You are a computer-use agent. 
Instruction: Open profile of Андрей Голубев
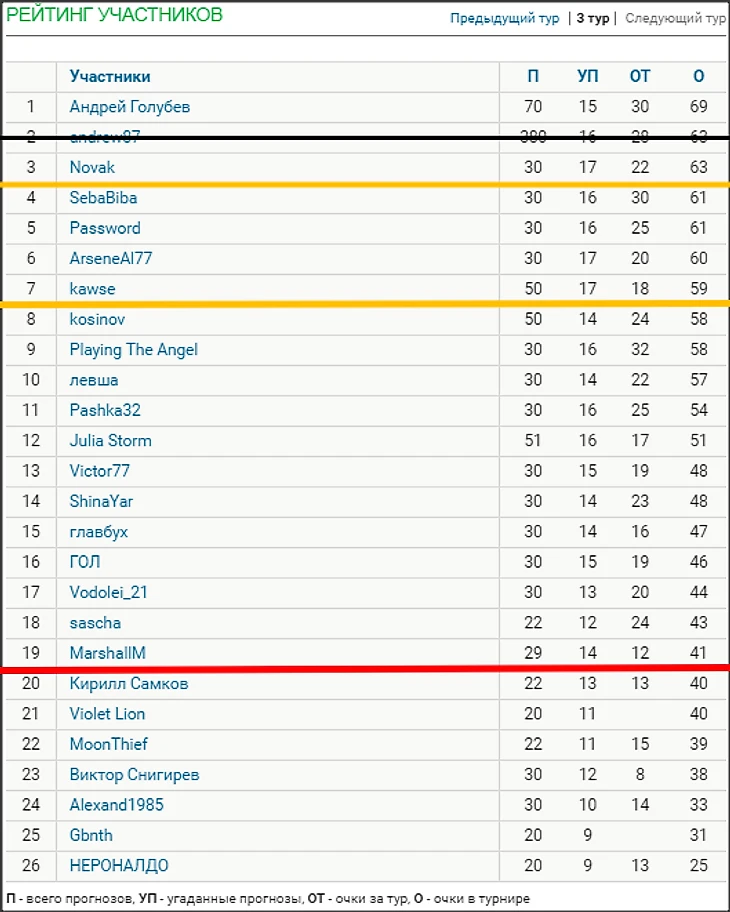coord(130,107)
